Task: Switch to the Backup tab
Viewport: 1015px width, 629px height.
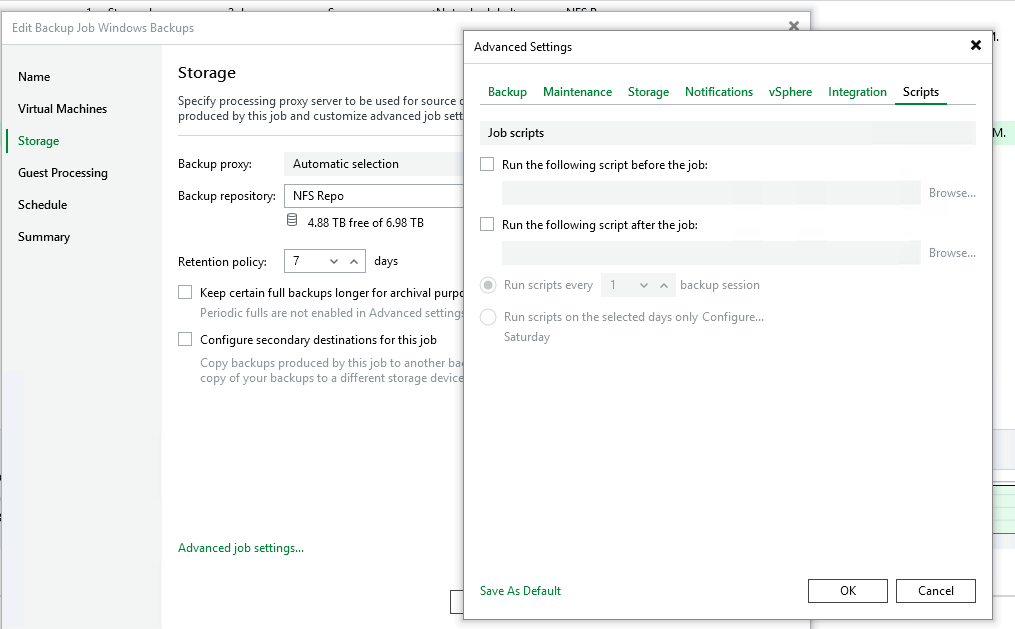Action: pyautogui.click(x=507, y=92)
